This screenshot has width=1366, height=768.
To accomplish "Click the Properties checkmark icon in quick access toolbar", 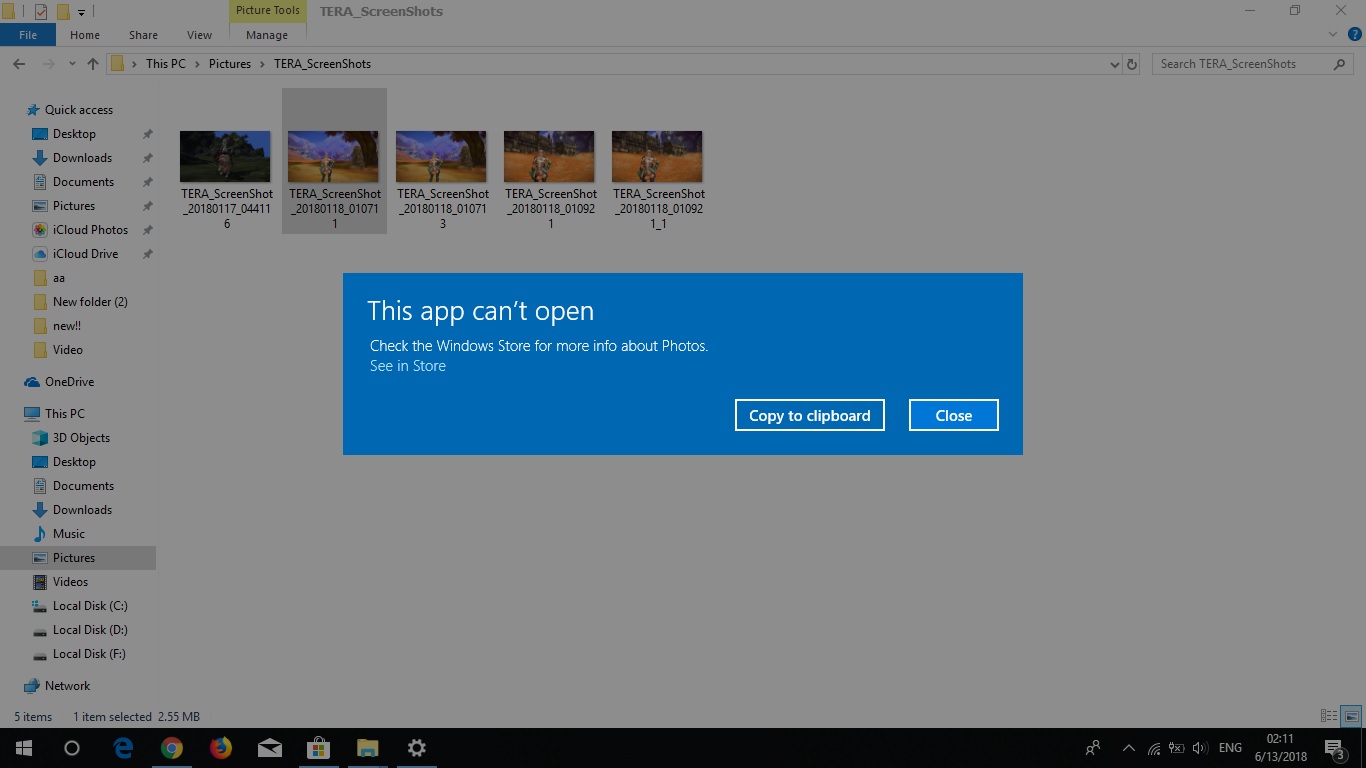I will click(41, 12).
